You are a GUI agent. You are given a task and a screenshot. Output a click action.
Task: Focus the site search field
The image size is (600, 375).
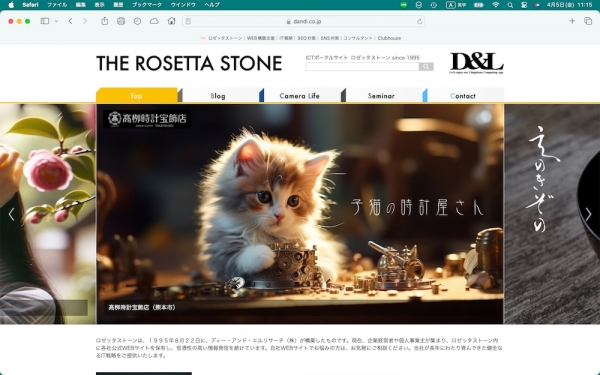coord(362,67)
